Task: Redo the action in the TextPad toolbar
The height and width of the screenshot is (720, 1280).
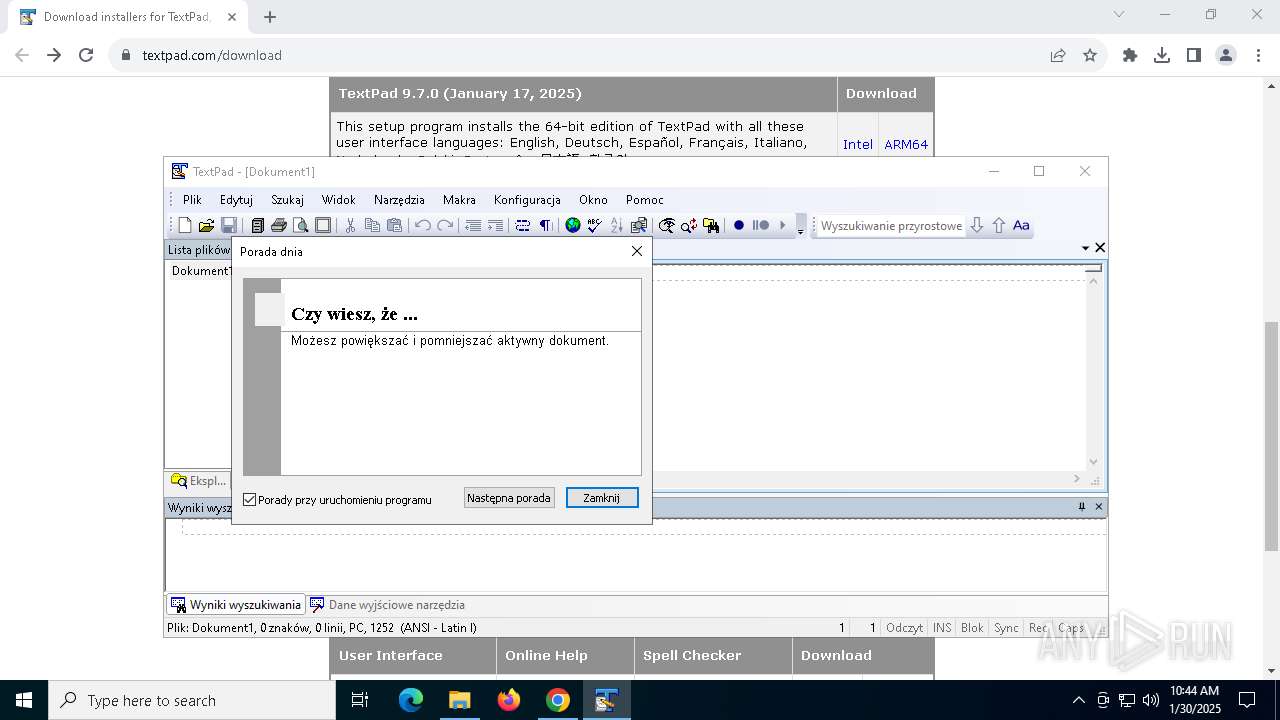Action: point(445,225)
